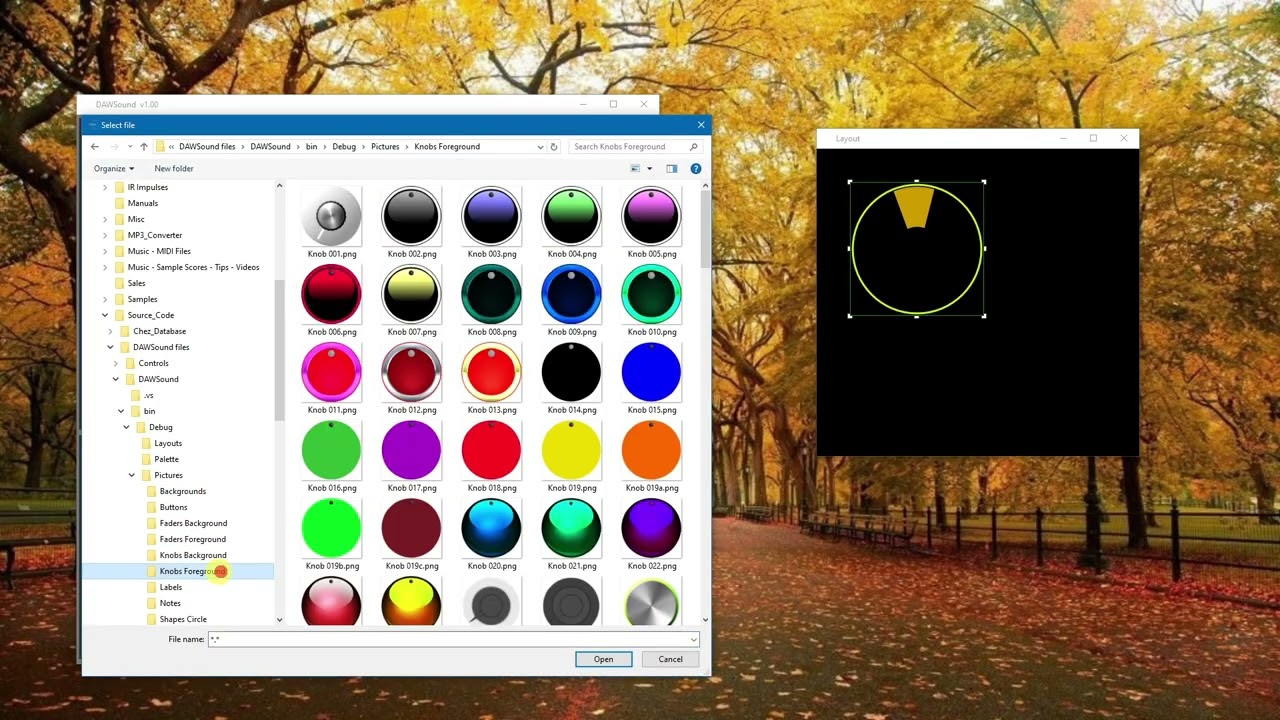Select the Knob 019b.png bright green knob

[x=331, y=528]
